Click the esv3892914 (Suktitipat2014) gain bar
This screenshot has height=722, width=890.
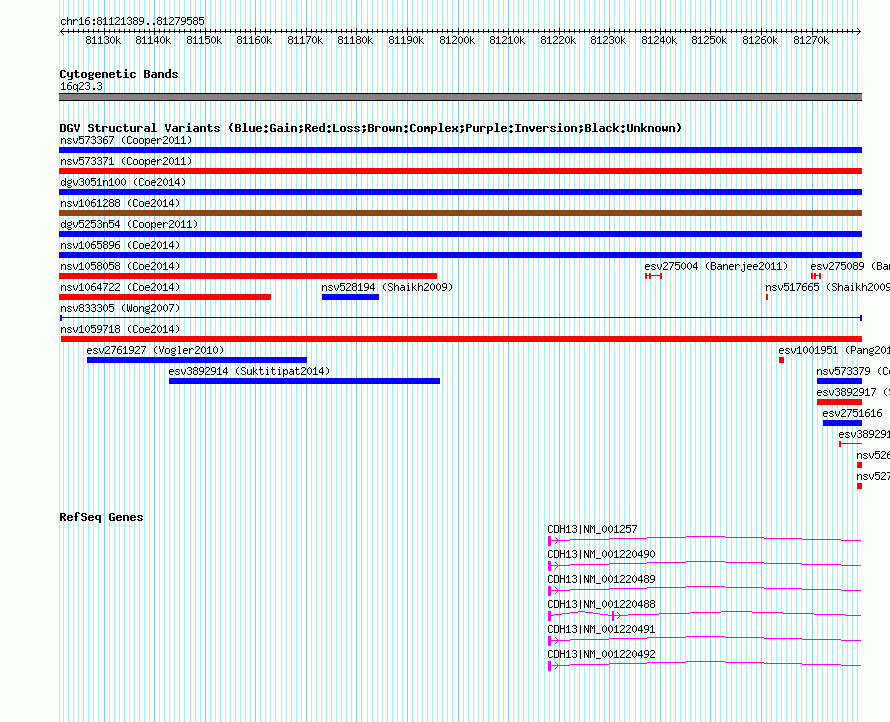coord(304,381)
